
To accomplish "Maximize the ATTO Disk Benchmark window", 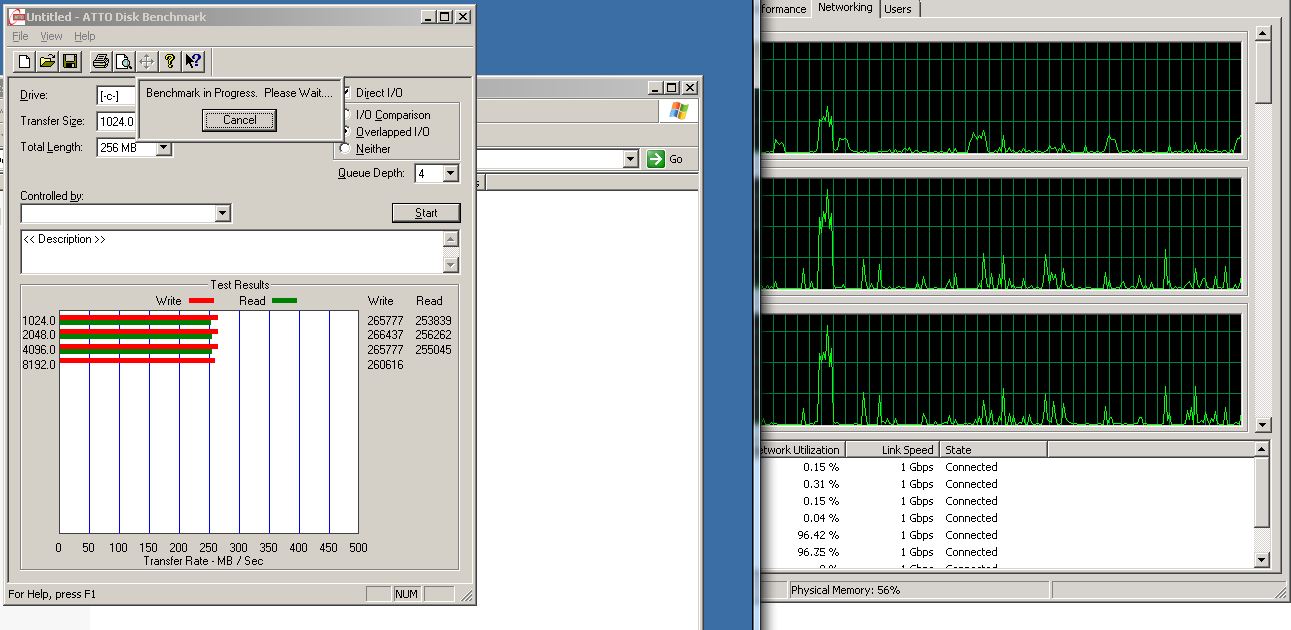I will [445, 17].
